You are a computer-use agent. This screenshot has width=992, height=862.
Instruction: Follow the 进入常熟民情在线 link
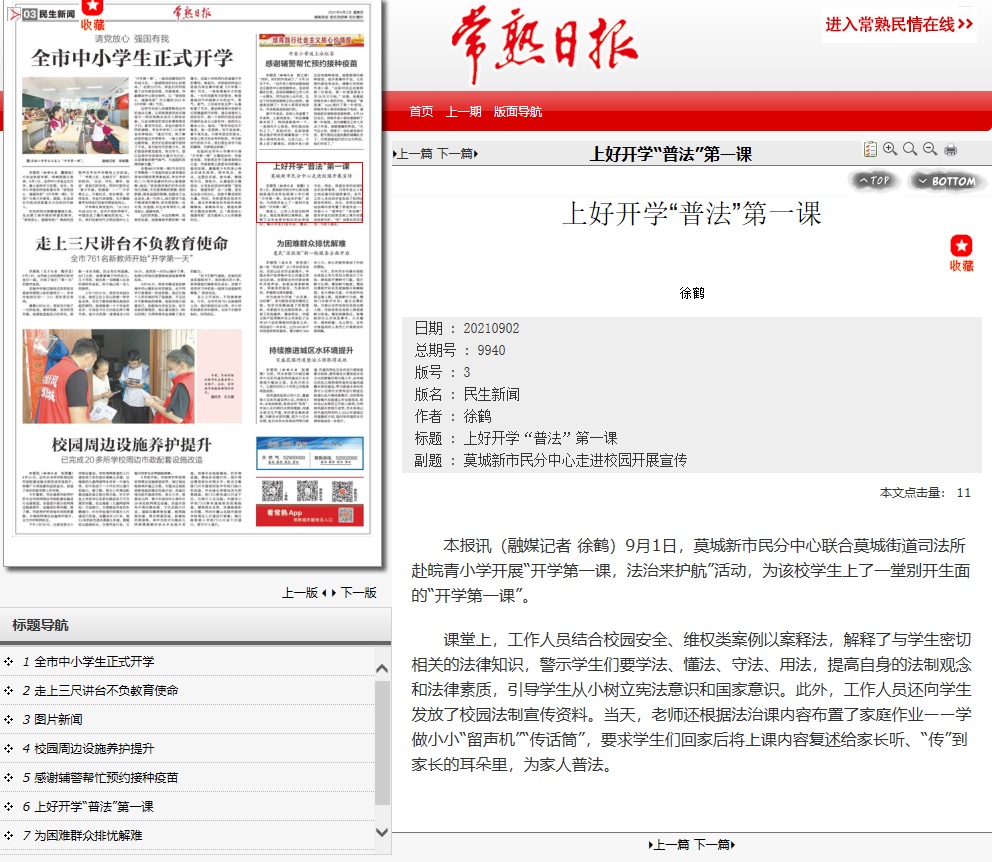(x=898, y=25)
